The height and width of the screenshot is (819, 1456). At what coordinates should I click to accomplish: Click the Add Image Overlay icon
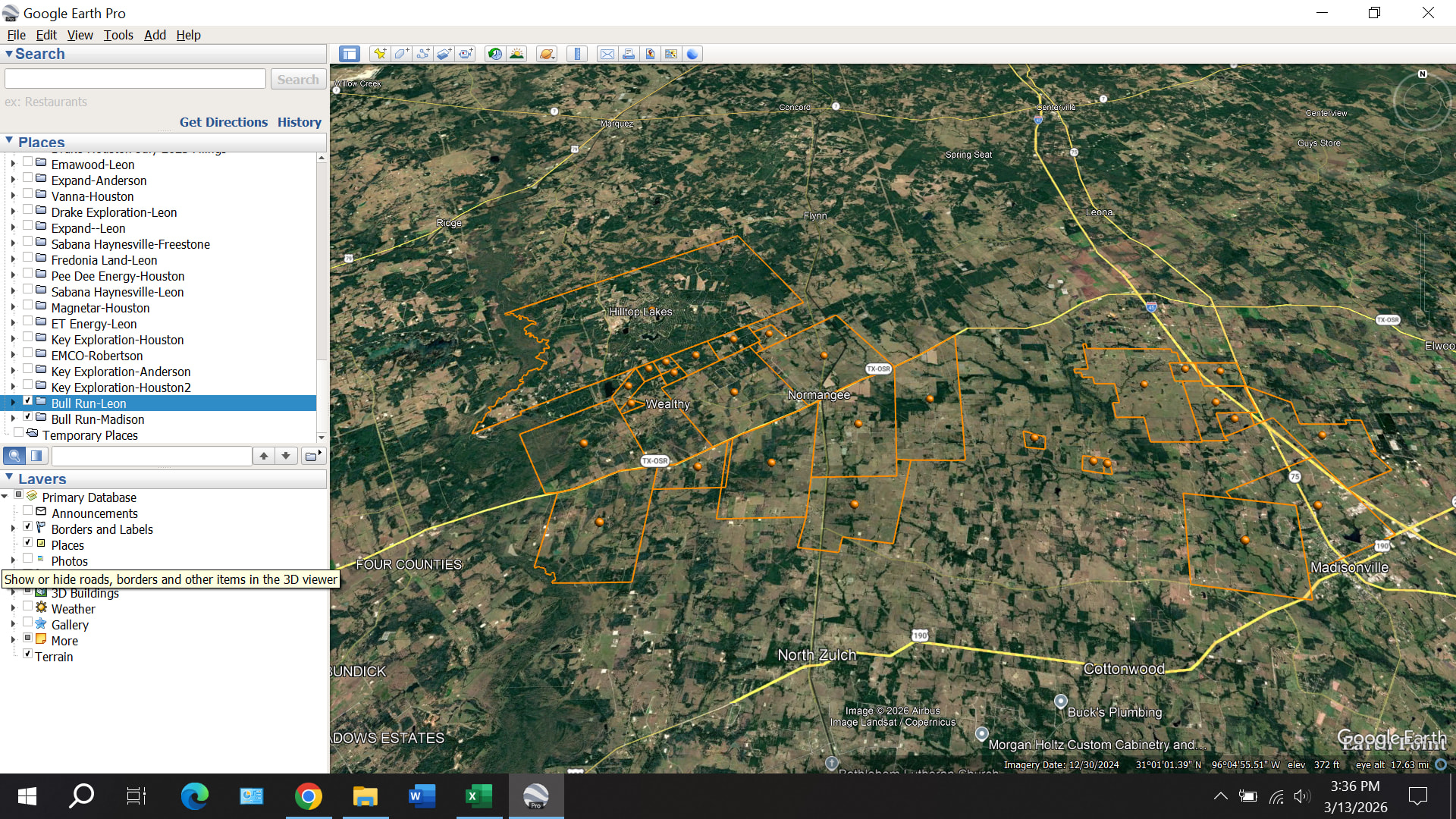click(444, 54)
